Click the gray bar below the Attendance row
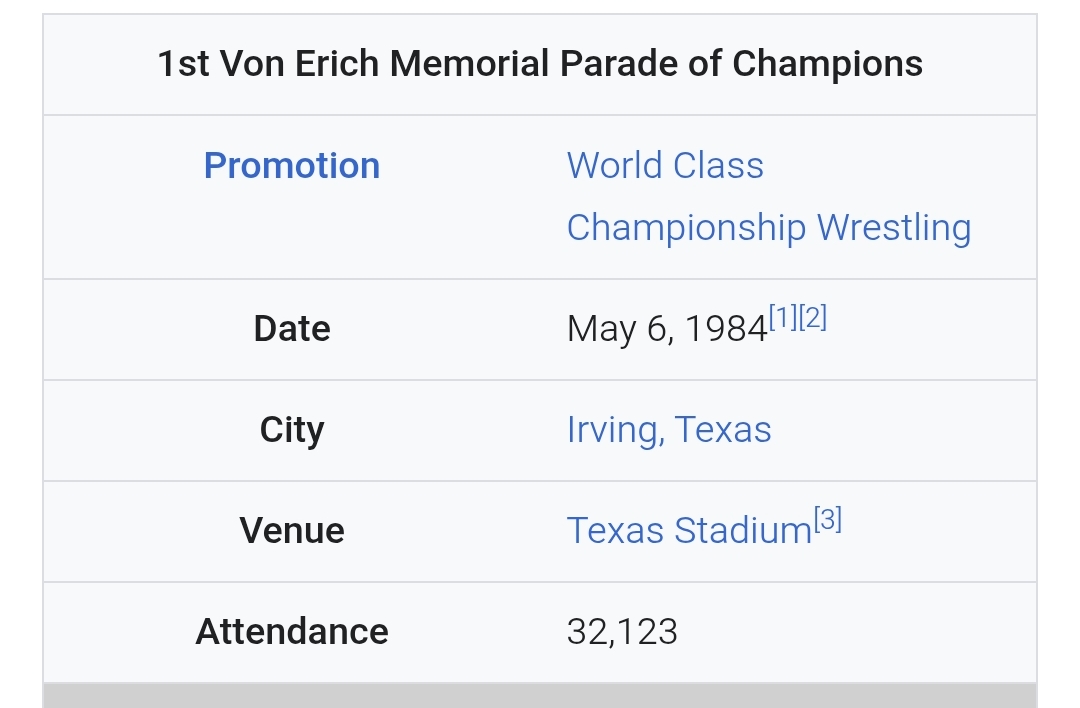The image size is (1080, 708). point(540,695)
